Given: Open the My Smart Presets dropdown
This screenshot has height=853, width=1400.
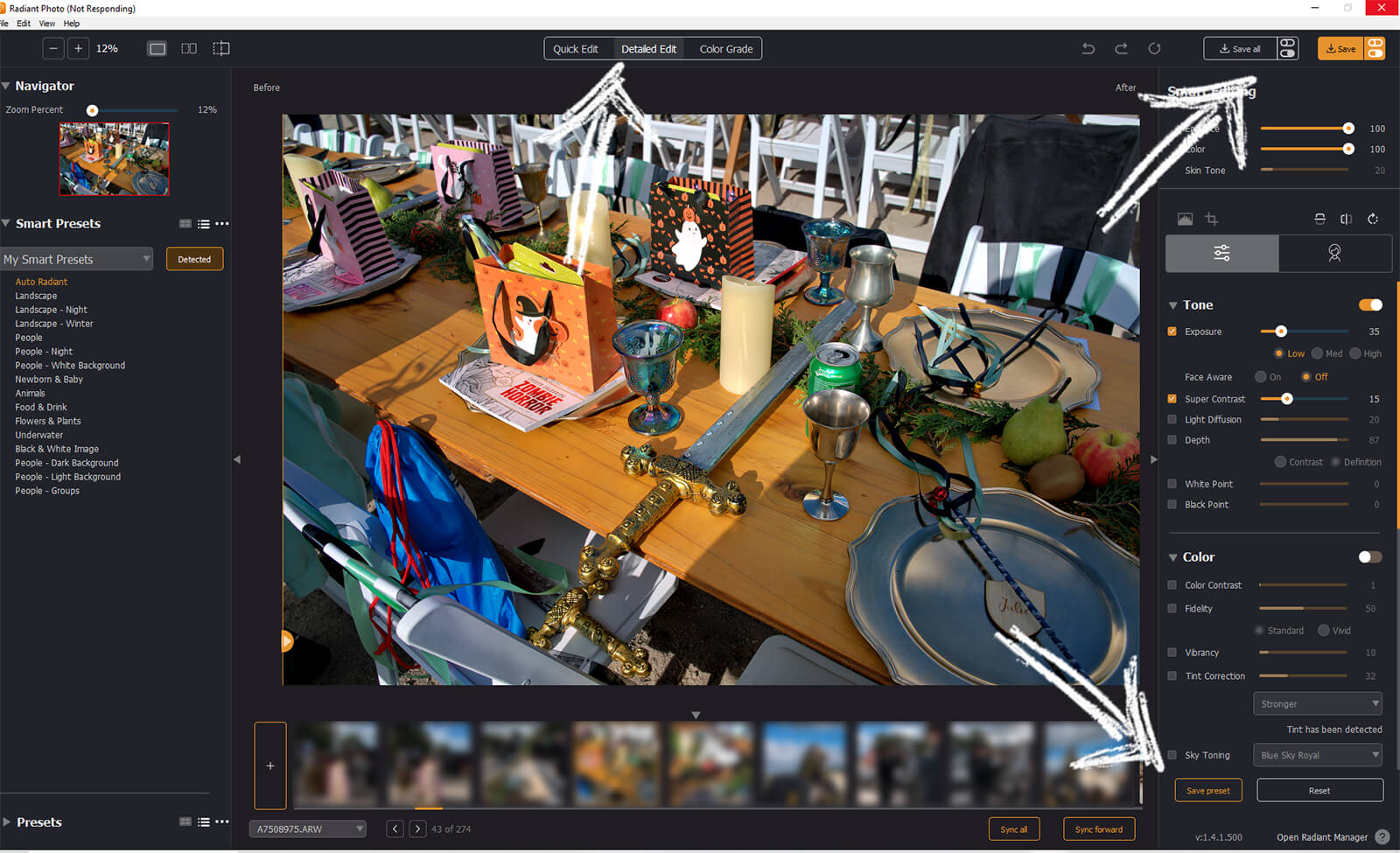Looking at the screenshot, I should point(77,260).
